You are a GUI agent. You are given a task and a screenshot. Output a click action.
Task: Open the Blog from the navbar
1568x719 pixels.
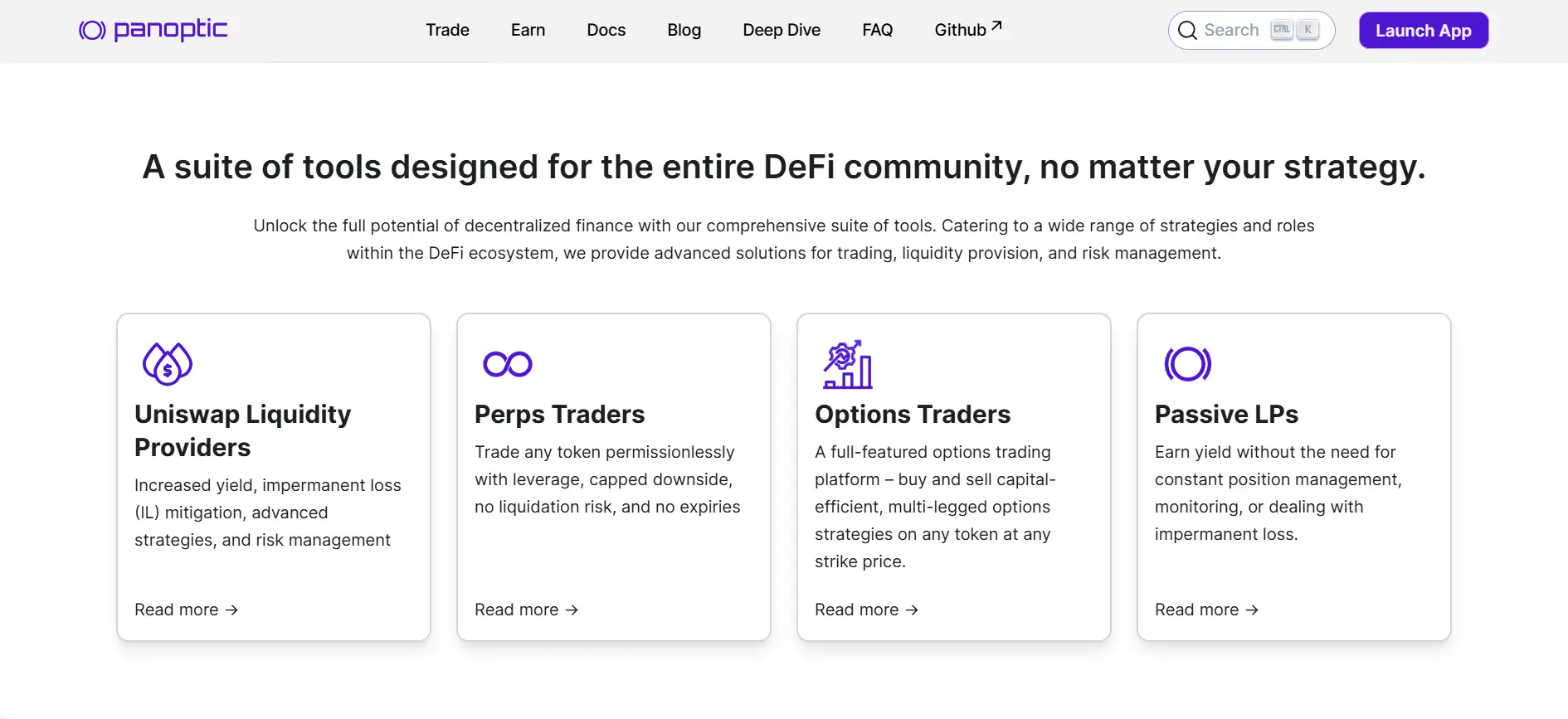[x=684, y=30]
